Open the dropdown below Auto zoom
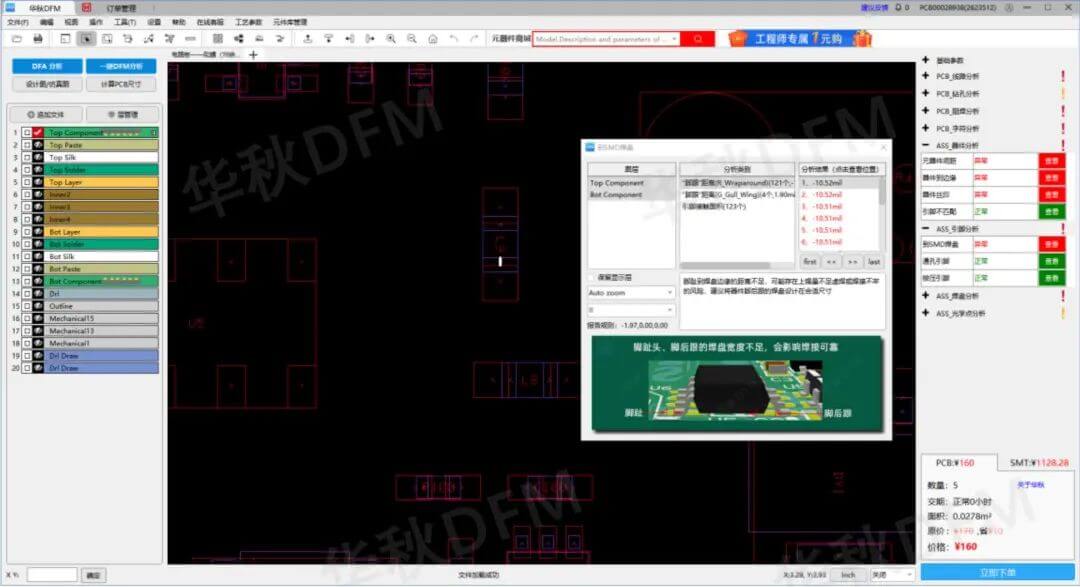Screen dimensions: 1080x587 pyautogui.click(x=630, y=309)
